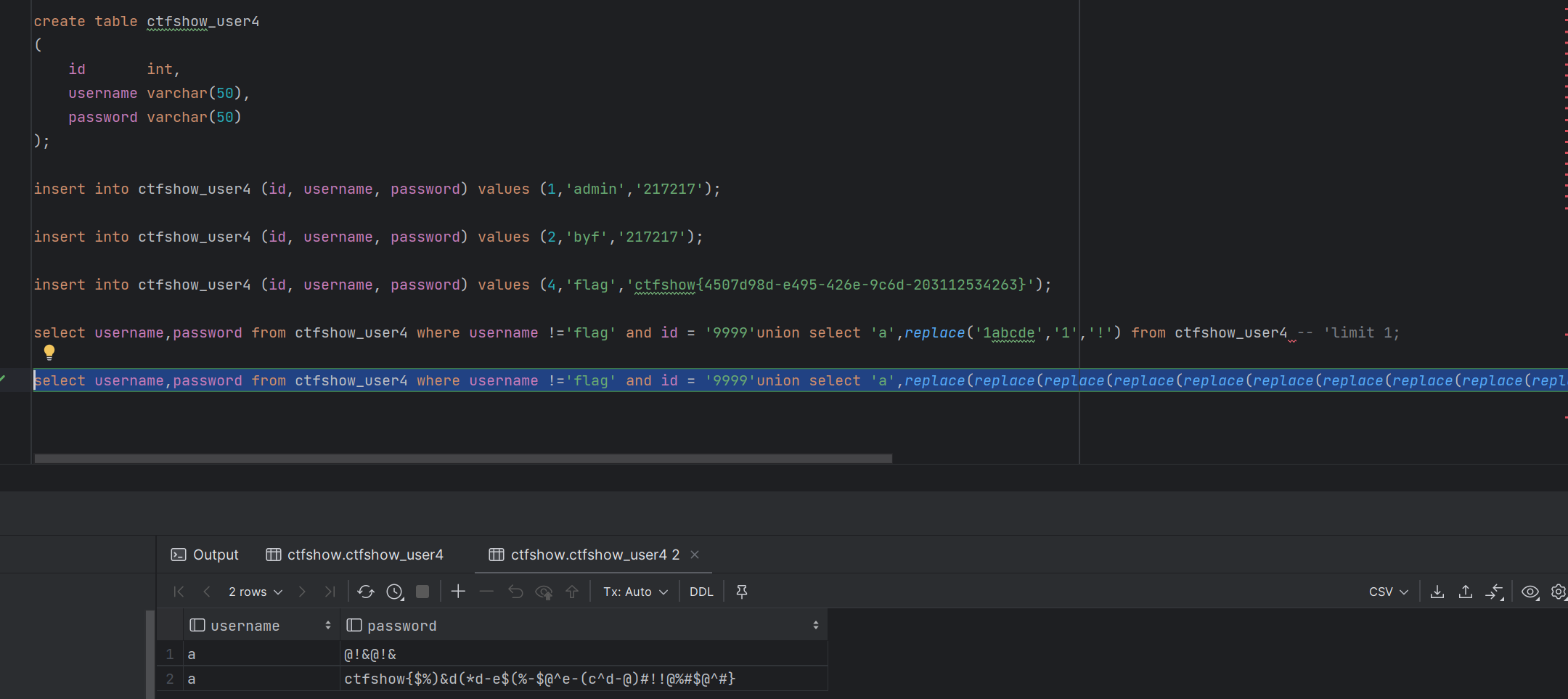Image resolution: width=1568 pixels, height=699 pixels.
Task: Revert changes with undo arrow icon
Action: click(x=515, y=592)
